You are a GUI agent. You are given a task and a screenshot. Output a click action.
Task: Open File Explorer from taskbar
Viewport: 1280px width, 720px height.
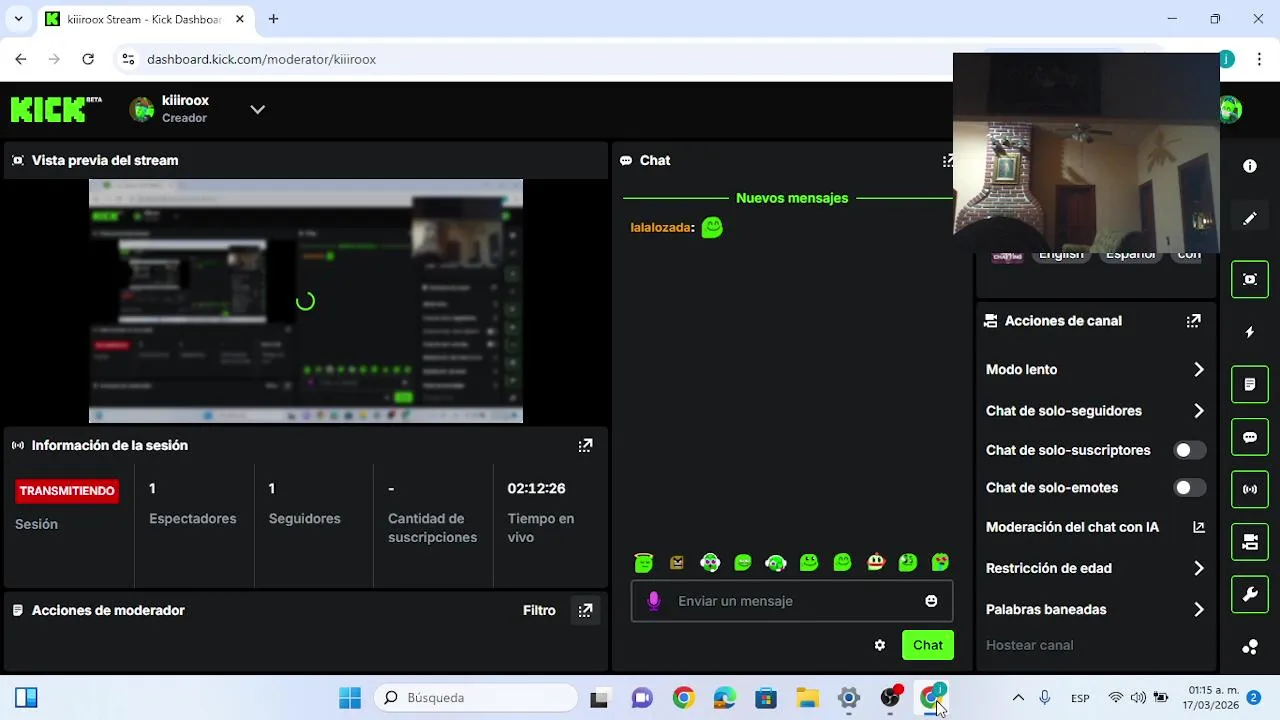pos(807,698)
